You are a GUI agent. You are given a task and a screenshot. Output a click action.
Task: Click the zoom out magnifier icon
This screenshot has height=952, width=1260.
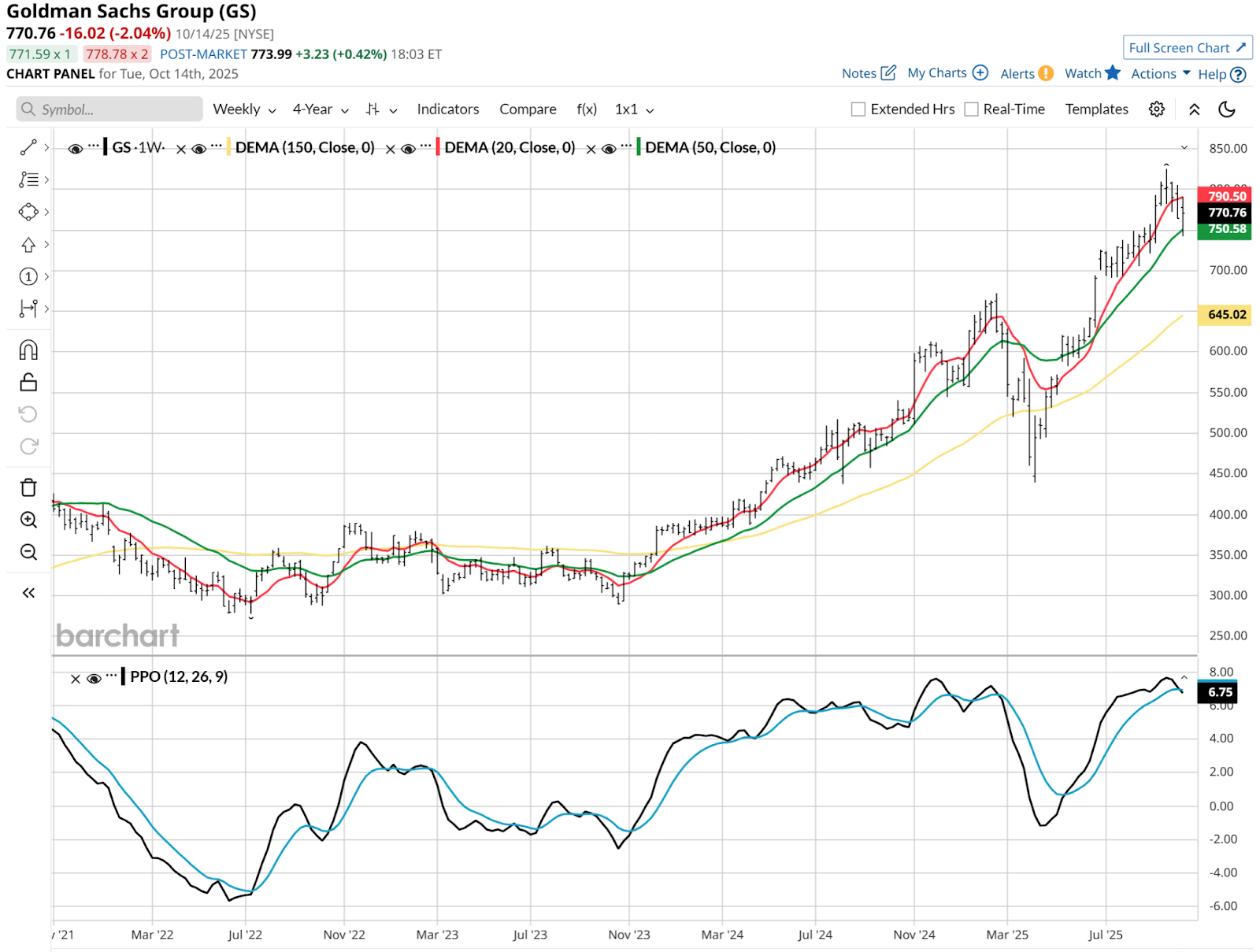click(28, 552)
